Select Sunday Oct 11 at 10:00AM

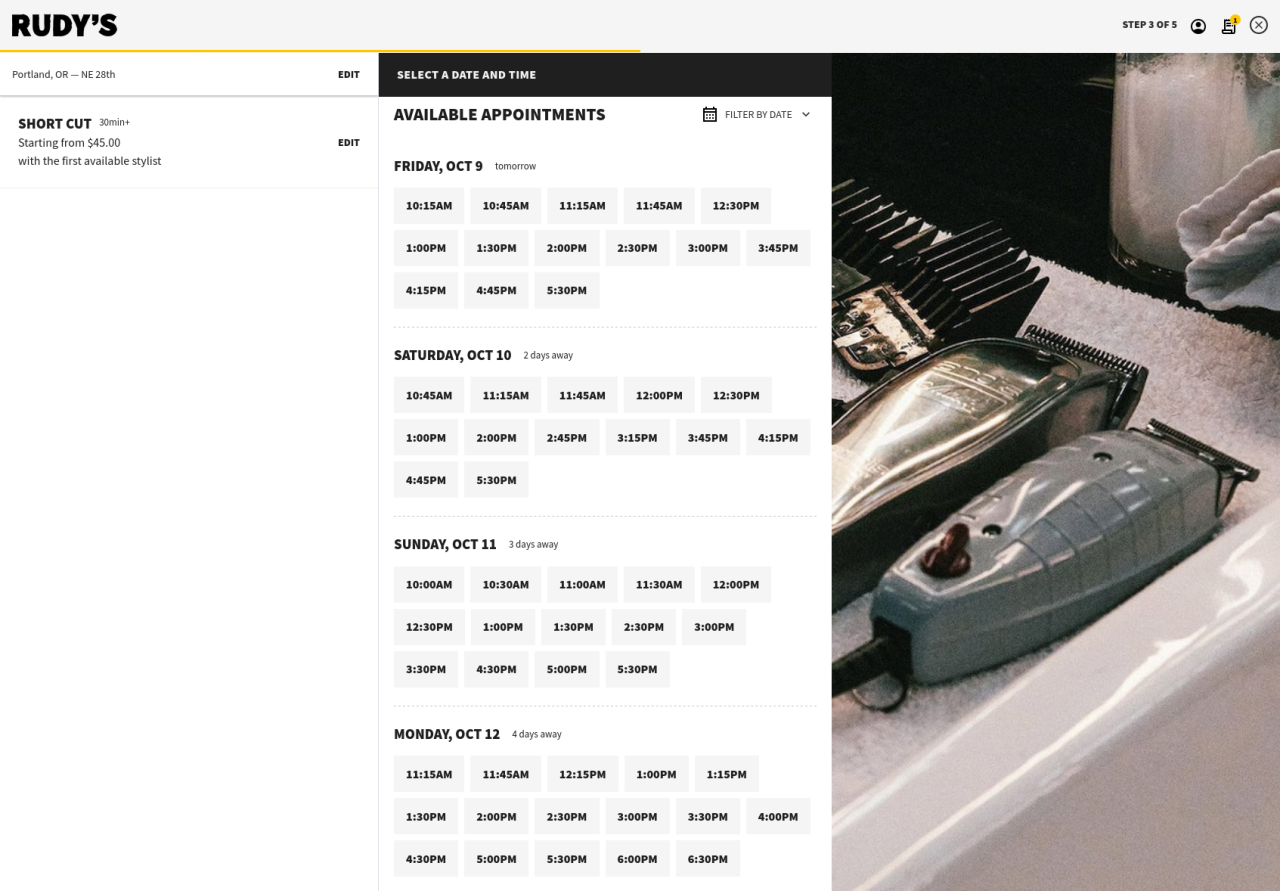(x=429, y=585)
